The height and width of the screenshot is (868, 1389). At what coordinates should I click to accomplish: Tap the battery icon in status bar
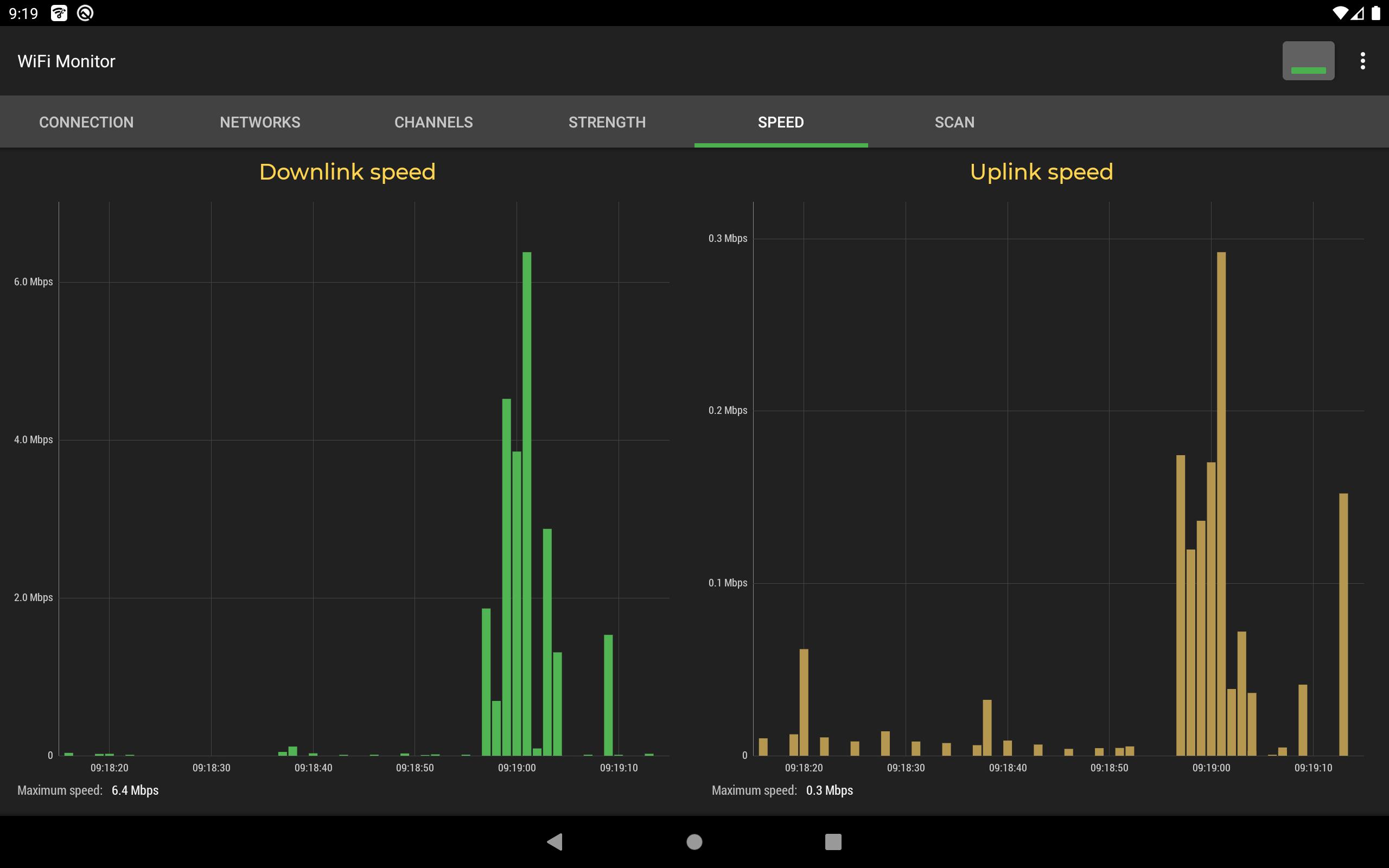click(1376, 12)
